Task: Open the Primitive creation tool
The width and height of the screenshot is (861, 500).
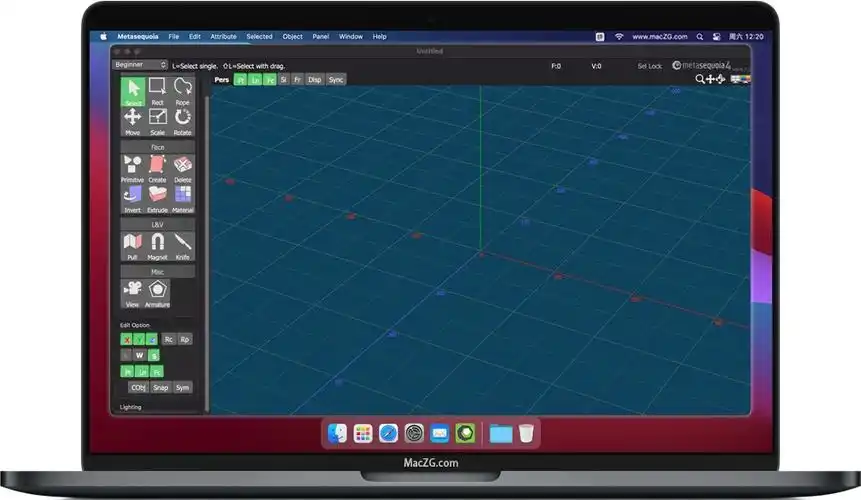Action: (132, 168)
